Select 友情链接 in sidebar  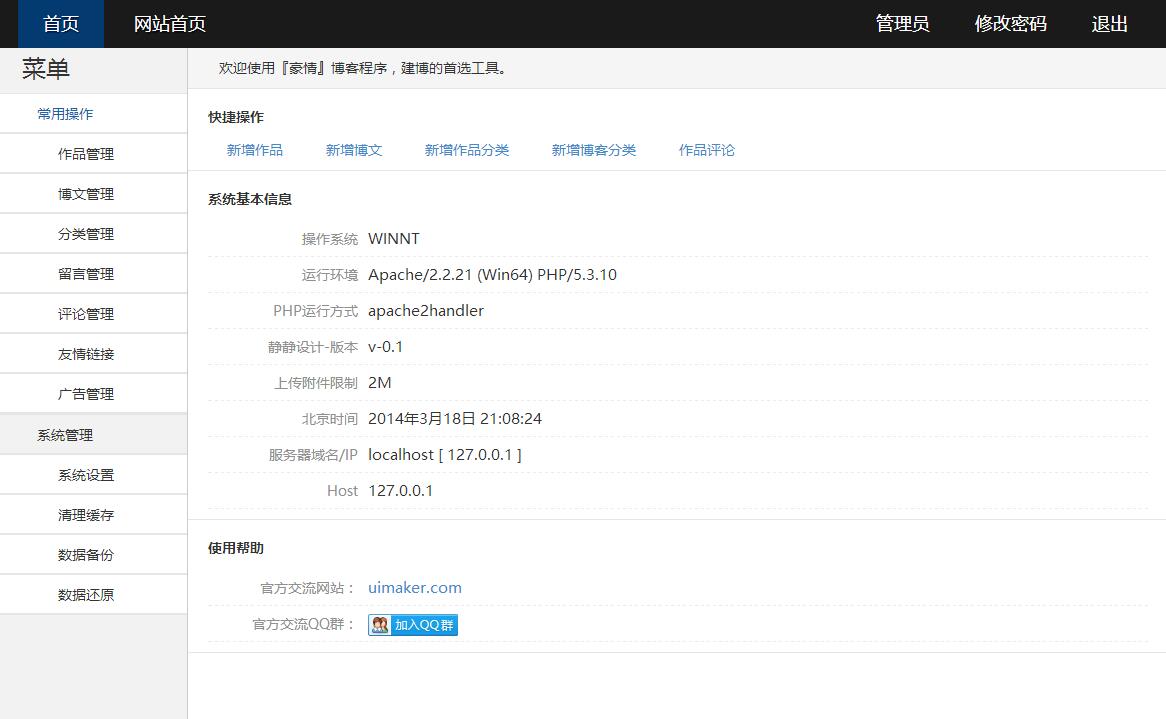(x=86, y=354)
